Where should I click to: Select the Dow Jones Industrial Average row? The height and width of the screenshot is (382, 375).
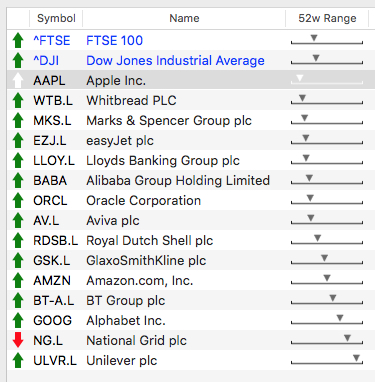(x=191, y=60)
